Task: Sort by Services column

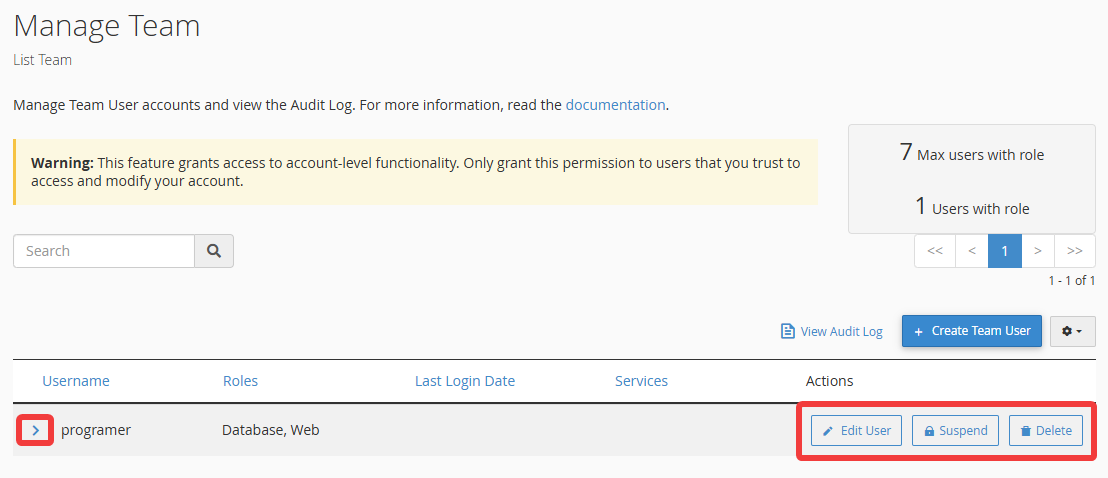Action: click(x=641, y=381)
